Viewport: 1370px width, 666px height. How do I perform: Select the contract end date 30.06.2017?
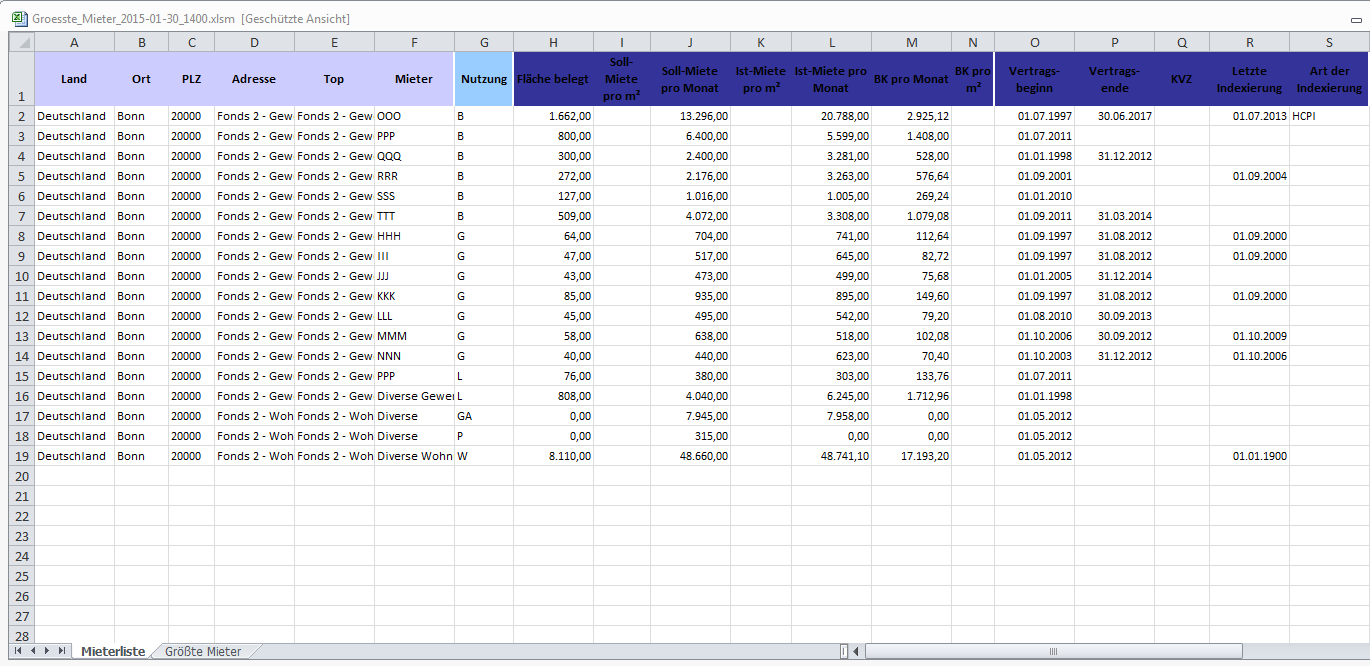click(x=1115, y=116)
